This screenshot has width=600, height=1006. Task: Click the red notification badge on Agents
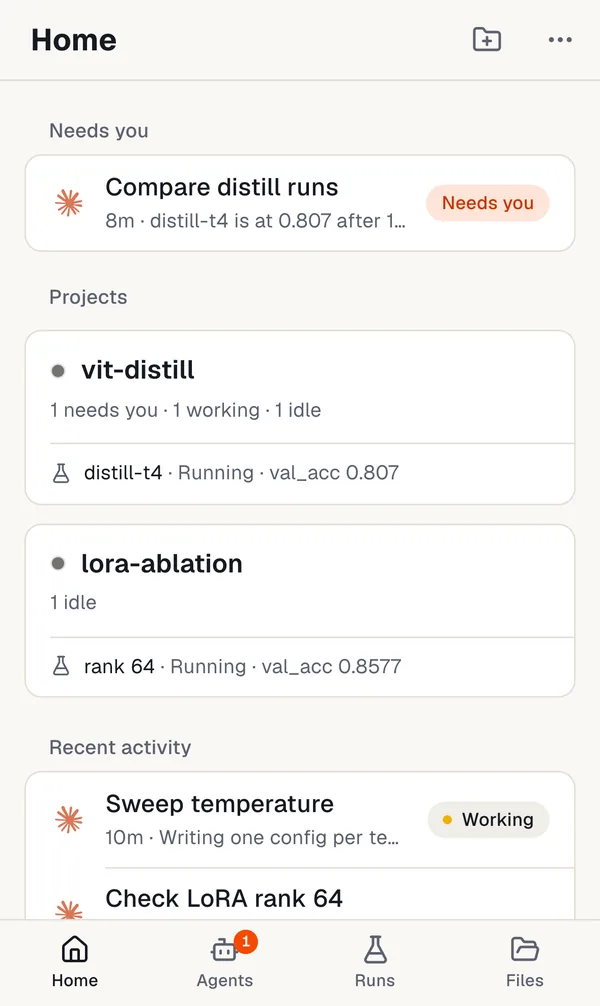pyautogui.click(x=246, y=941)
